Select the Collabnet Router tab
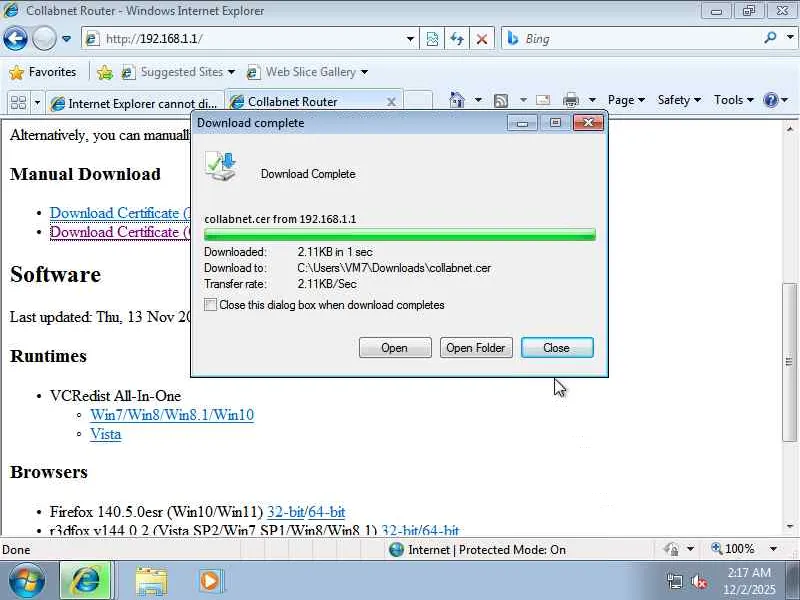This screenshot has height=600, width=800. [304, 102]
